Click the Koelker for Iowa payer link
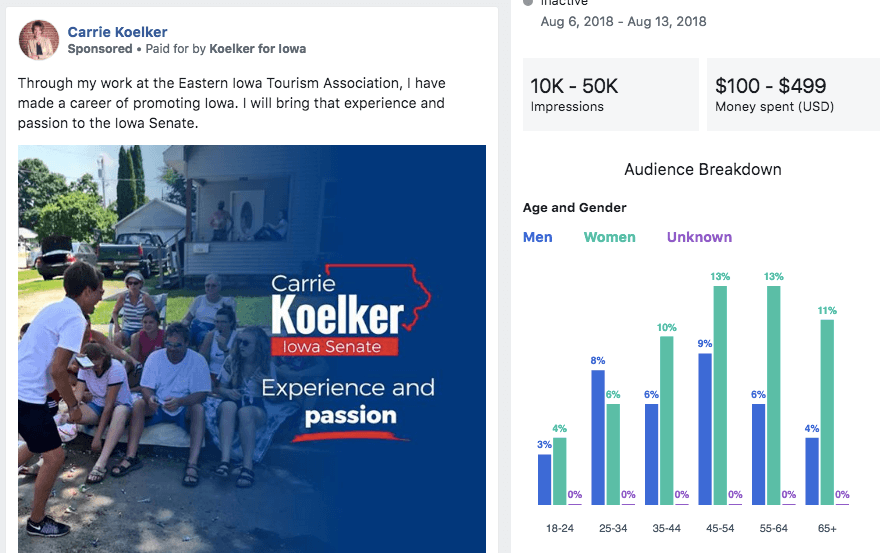Image resolution: width=880 pixels, height=553 pixels. [257, 49]
